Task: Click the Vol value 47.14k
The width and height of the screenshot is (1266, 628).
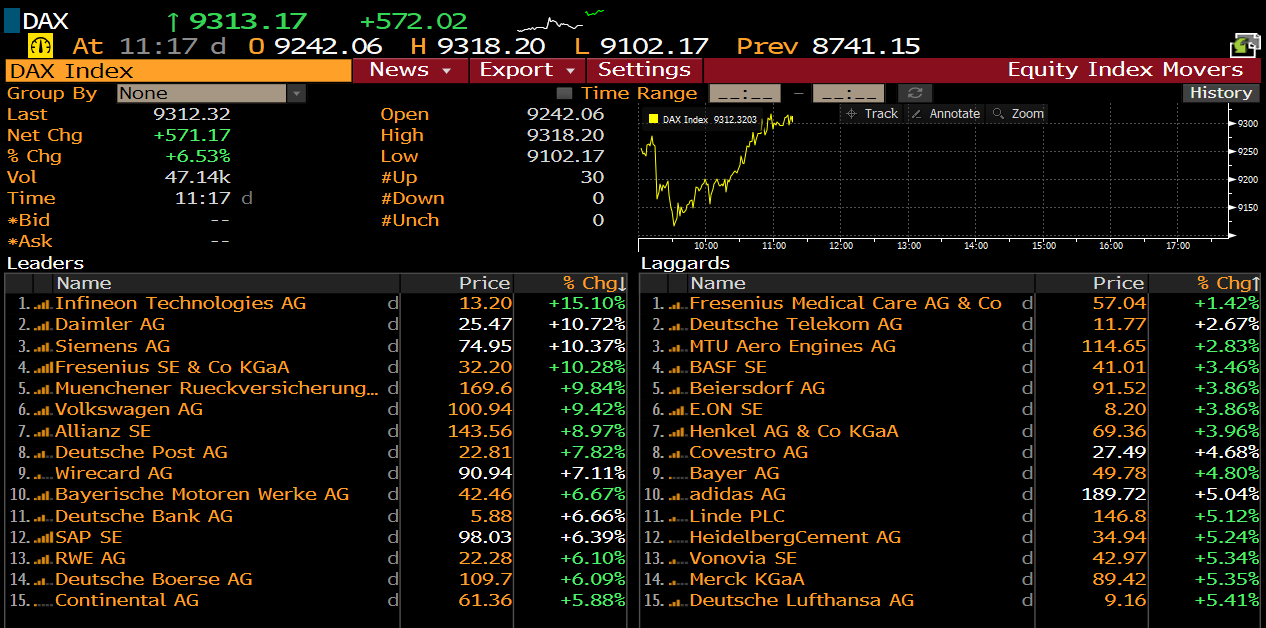Action: click(198, 178)
